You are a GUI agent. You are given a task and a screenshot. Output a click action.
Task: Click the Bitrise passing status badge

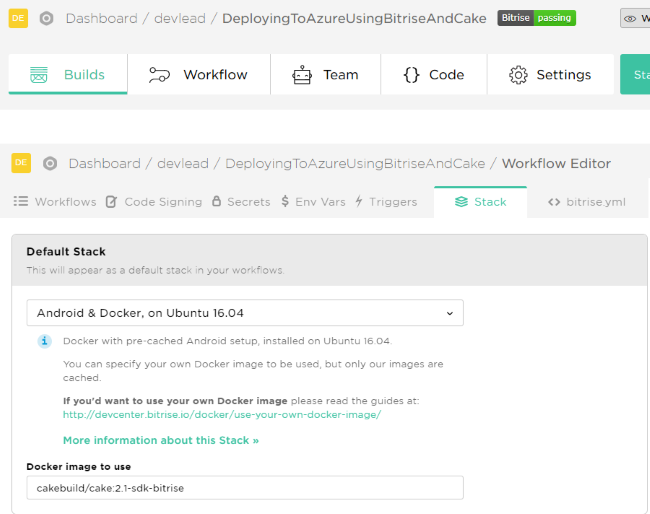click(x=536, y=18)
